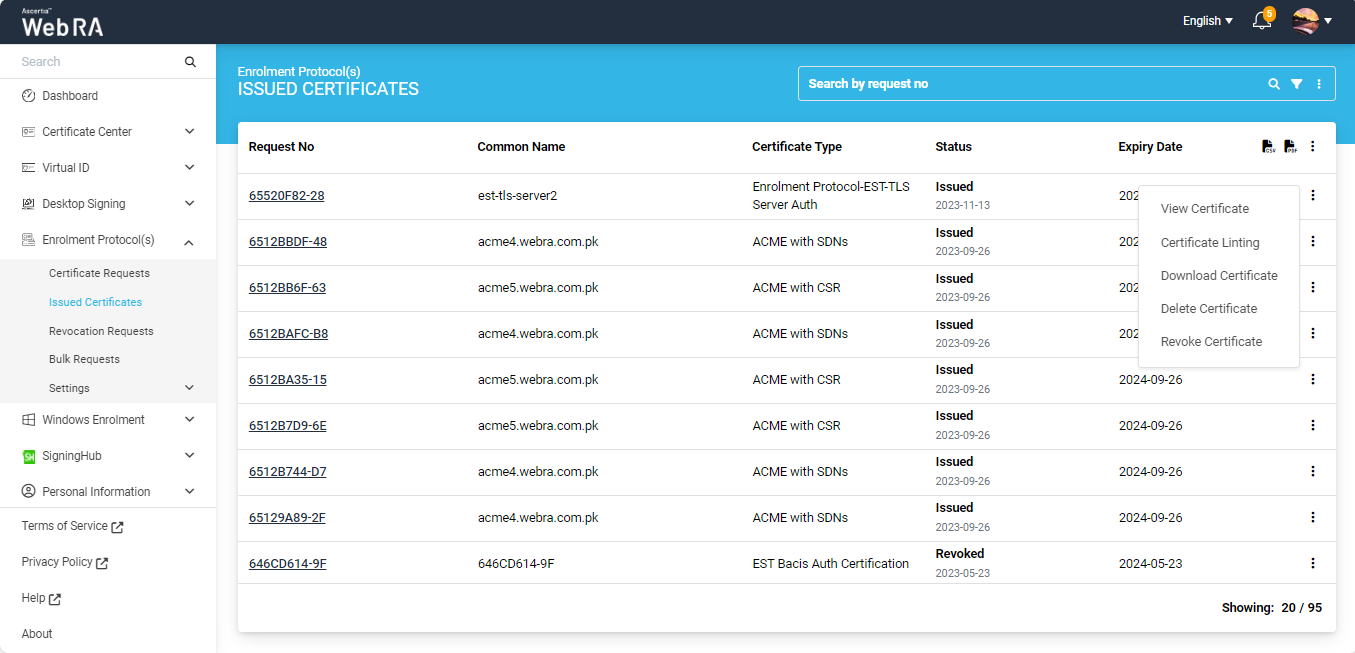Open three-dot menu for request 6512BA35-15

pyautogui.click(x=1313, y=379)
